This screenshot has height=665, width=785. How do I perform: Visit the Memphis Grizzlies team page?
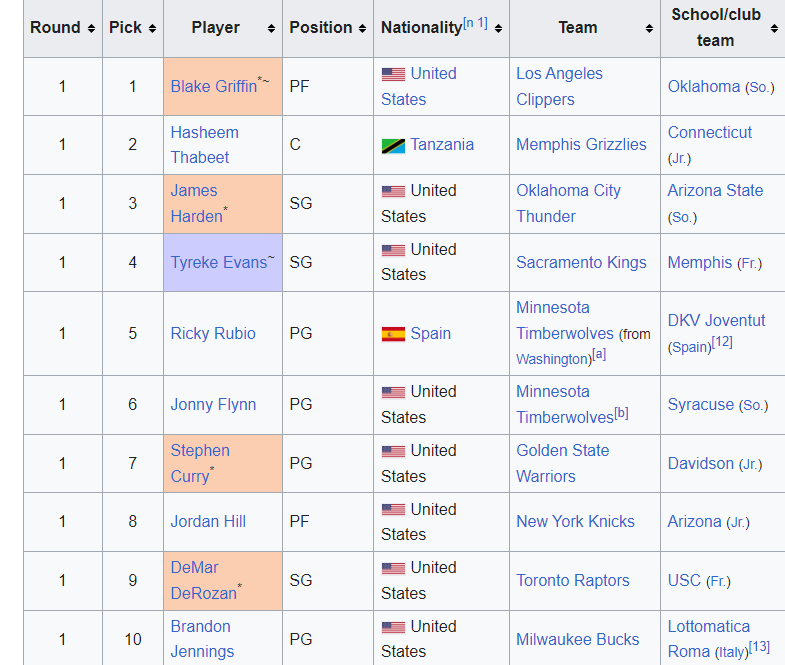581,145
